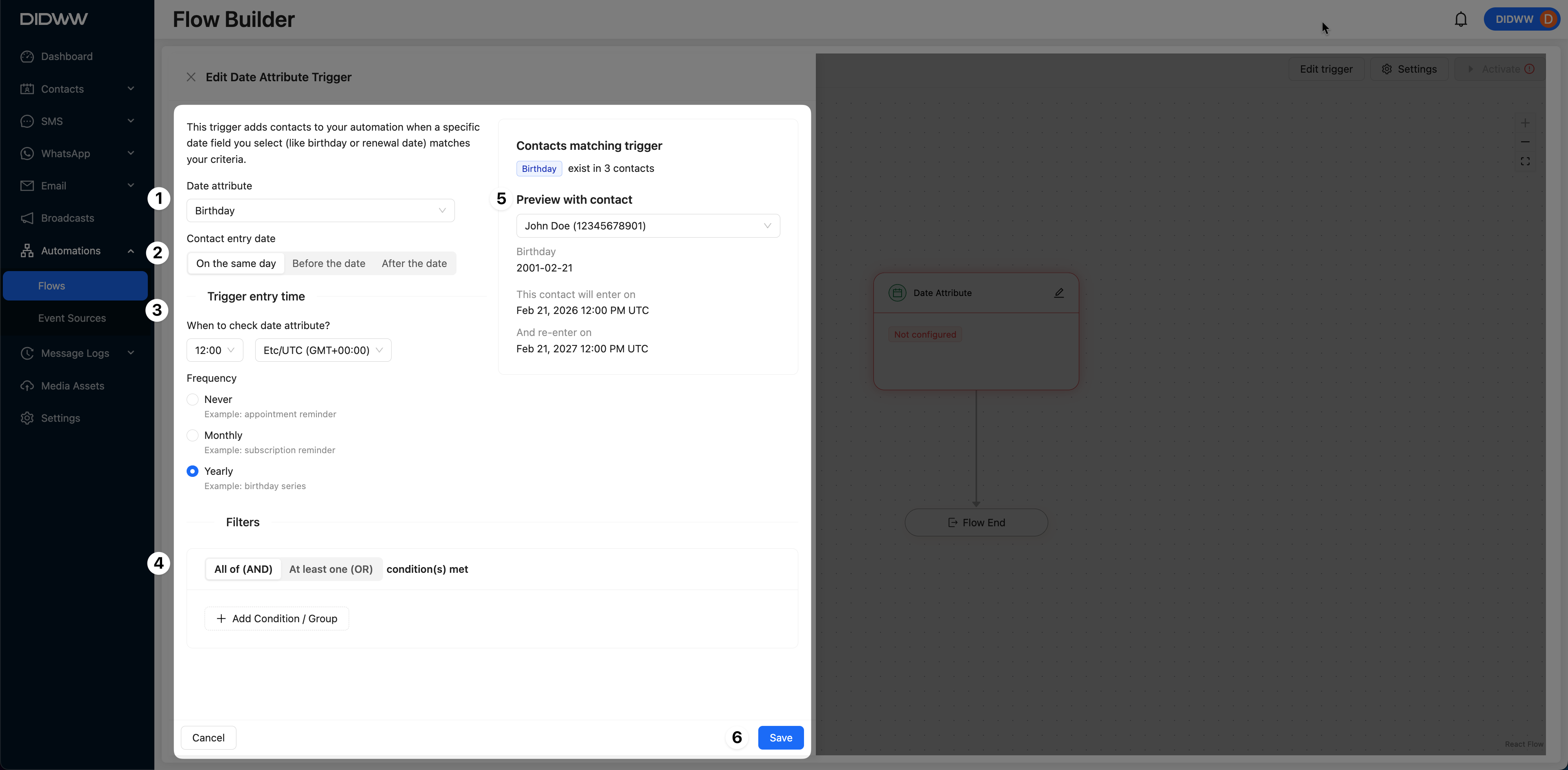Choose the Yearly frequency radio button
The image size is (1568, 770).
(192, 471)
